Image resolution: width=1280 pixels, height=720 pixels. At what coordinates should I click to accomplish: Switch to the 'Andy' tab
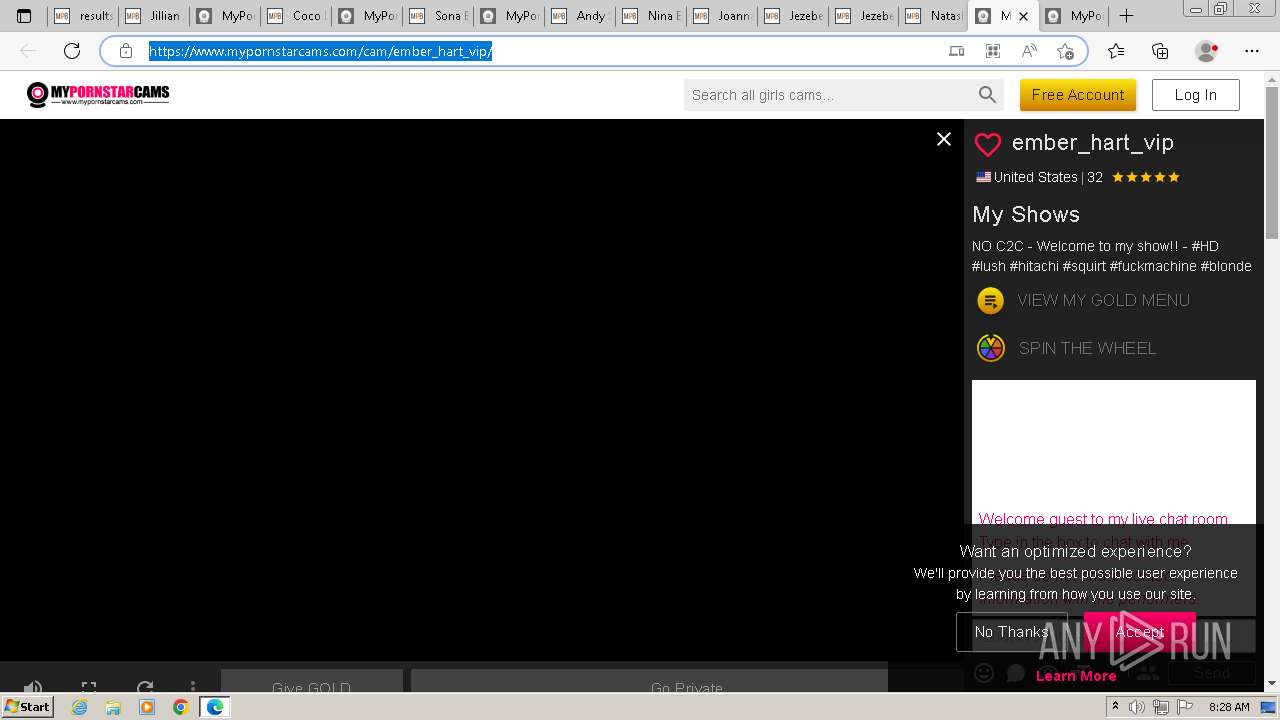coord(580,16)
